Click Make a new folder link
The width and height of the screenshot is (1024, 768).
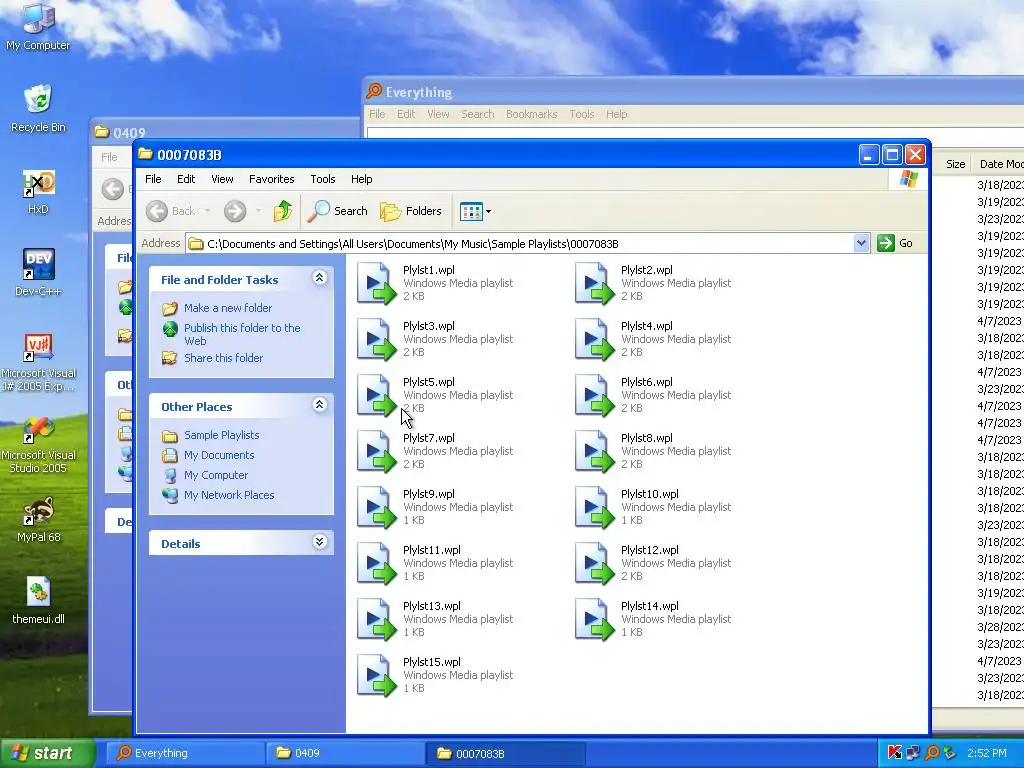228,308
